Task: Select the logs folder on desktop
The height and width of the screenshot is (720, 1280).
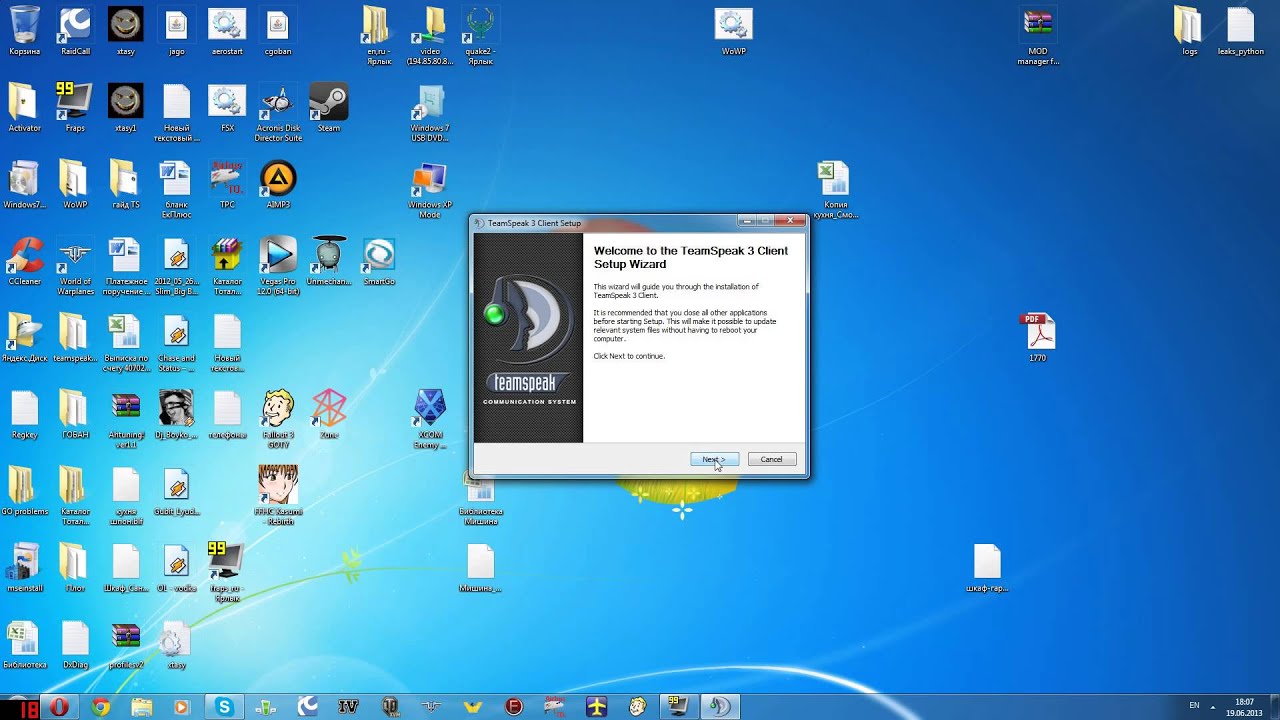Action: [x=1189, y=31]
